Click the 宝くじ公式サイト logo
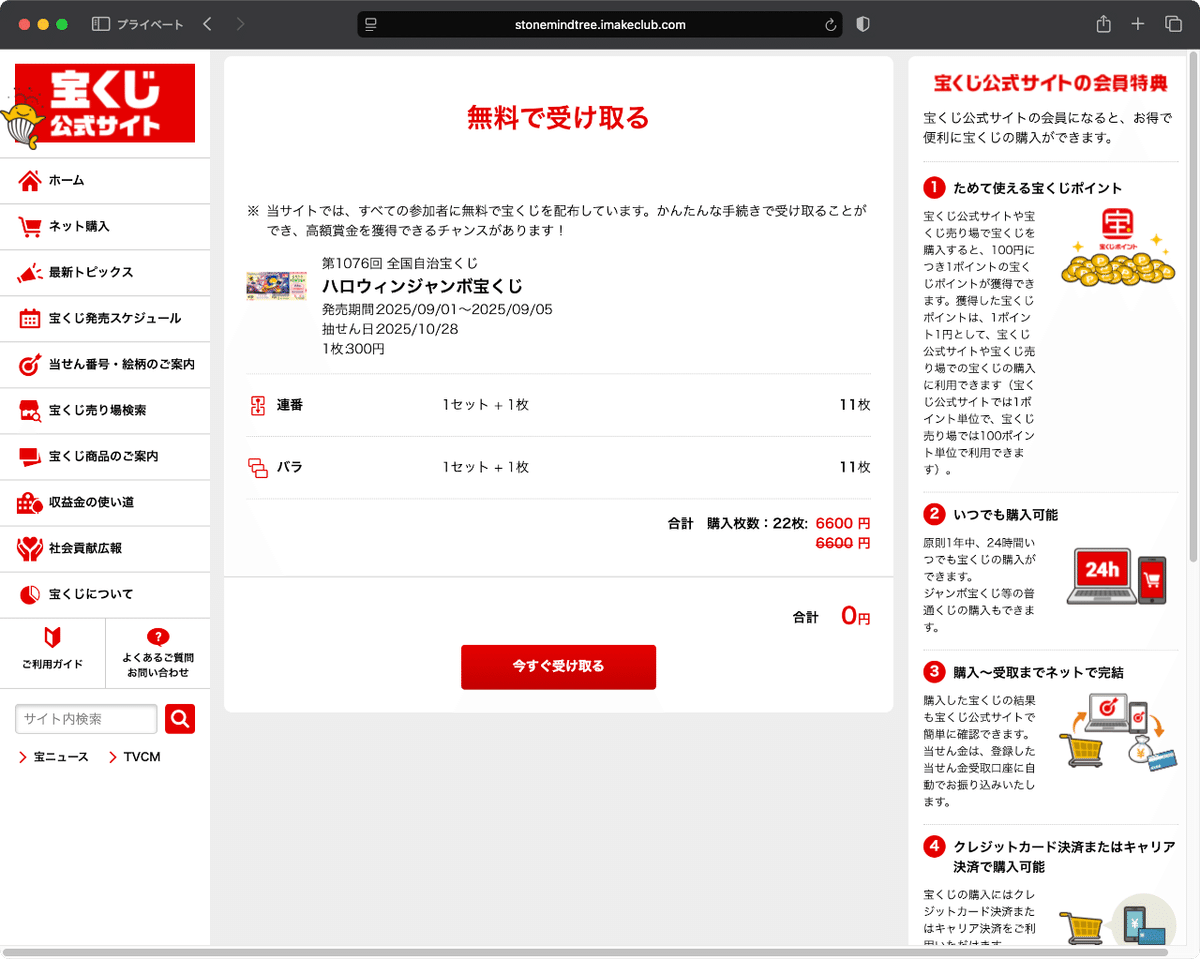 coord(104,103)
